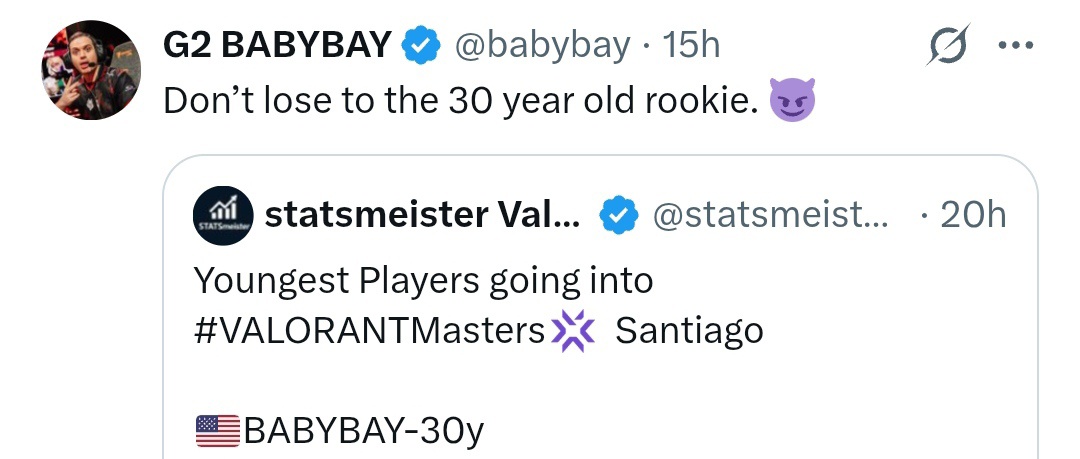Visit the @babybay handle
This screenshot has height=459, width=1080.
point(542,46)
